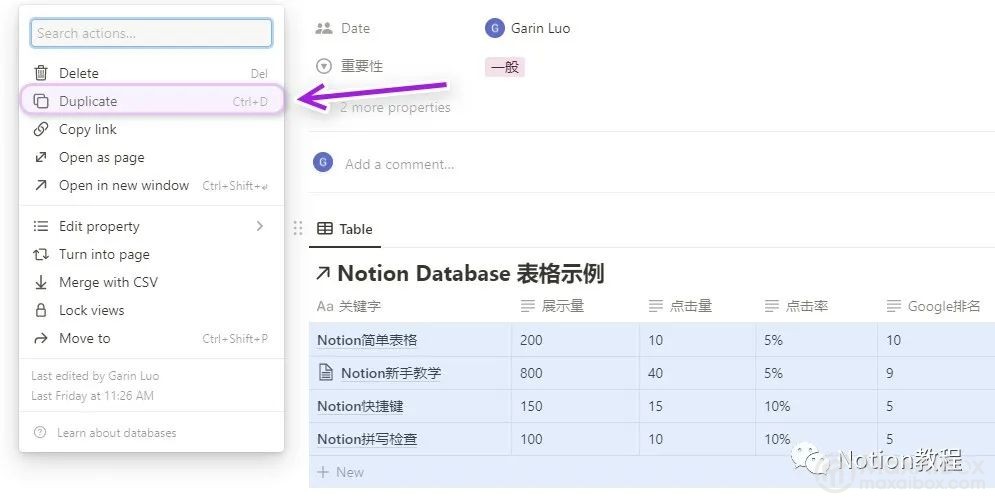This screenshot has width=995, height=504.
Task: Click the text icon on 展示量 header
Action: (x=528, y=306)
